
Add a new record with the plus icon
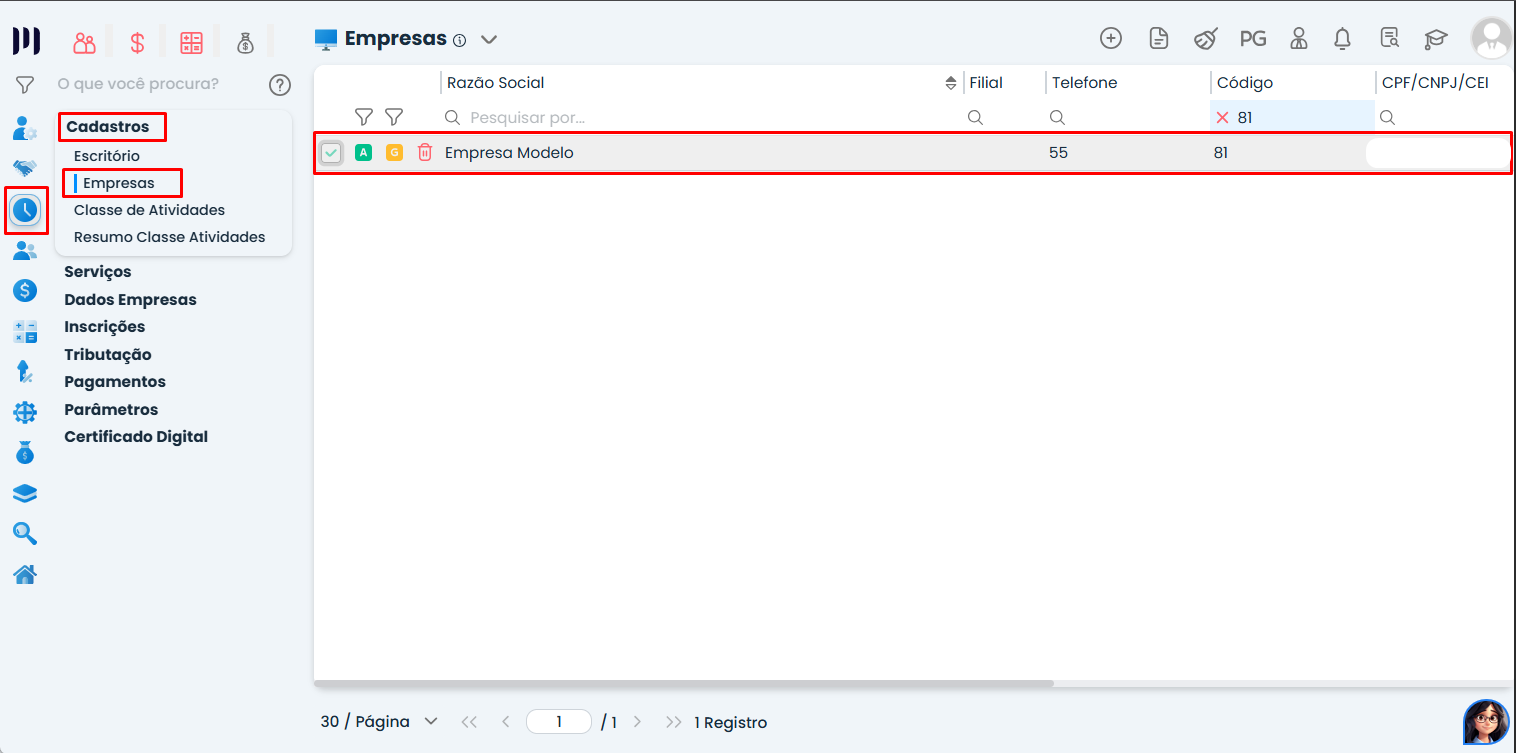pyautogui.click(x=1111, y=38)
